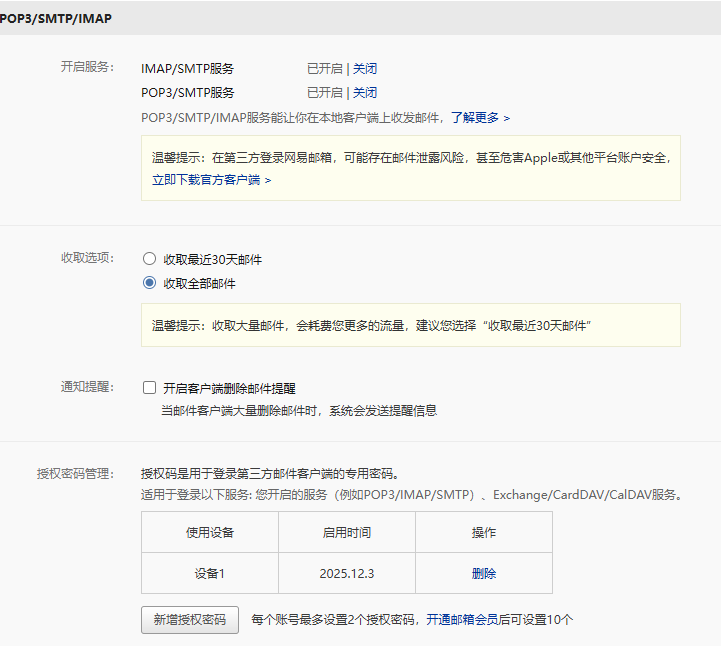721x652 pixels.
Task: Click the 新增授权密码 button
Action: 190,620
